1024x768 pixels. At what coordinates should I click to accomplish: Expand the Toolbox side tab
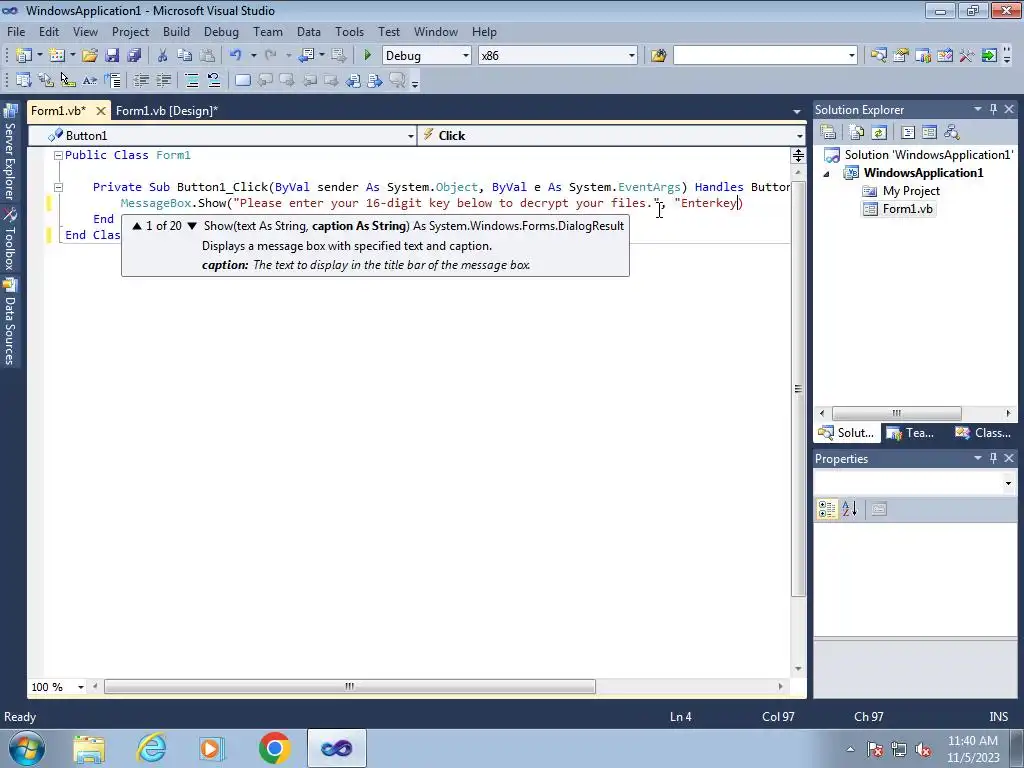[10, 240]
